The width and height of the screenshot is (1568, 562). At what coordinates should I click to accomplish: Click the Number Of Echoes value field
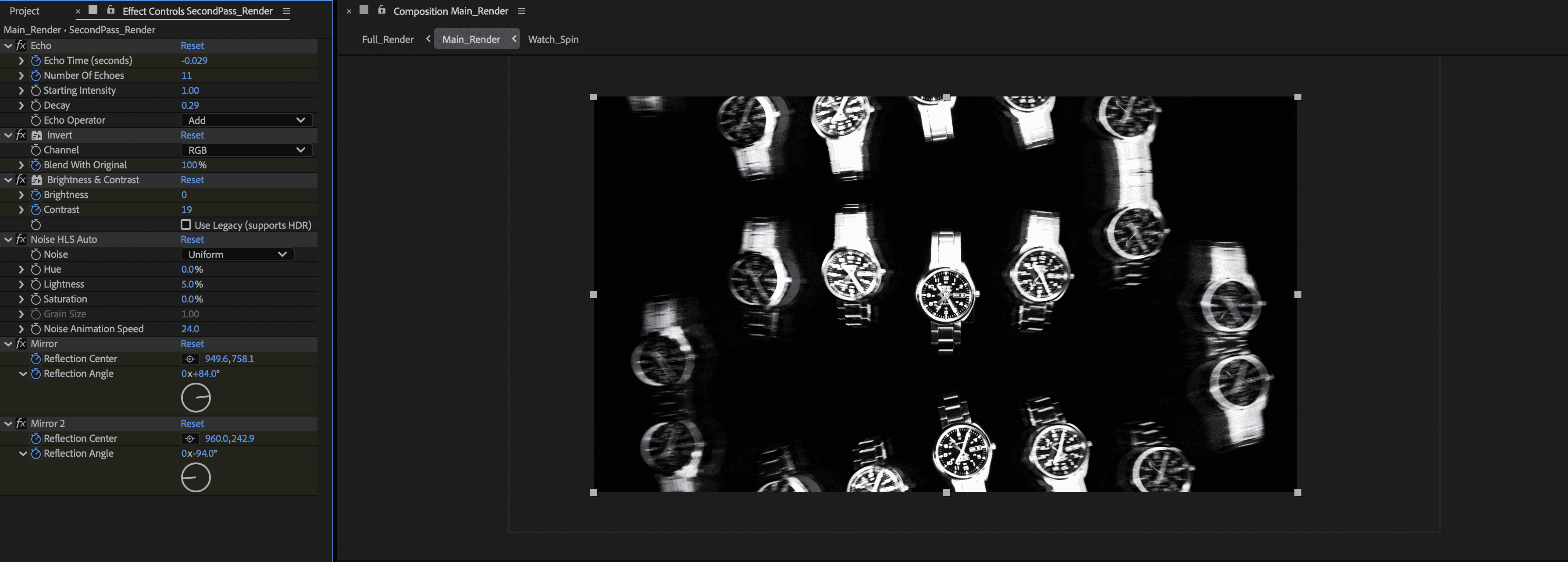(x=186, y=75)
